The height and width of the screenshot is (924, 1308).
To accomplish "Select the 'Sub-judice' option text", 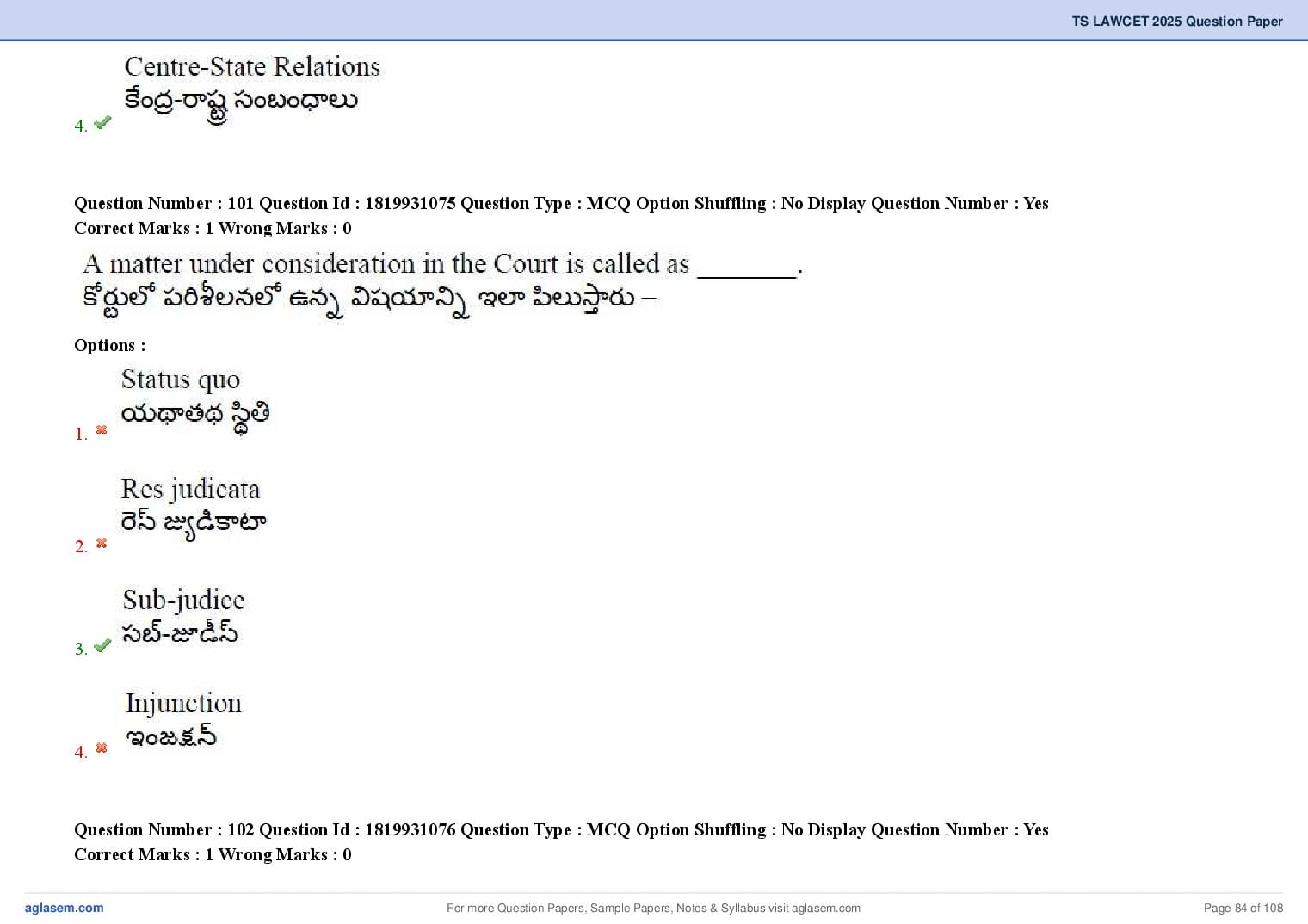I will click(x=183, y=601).
